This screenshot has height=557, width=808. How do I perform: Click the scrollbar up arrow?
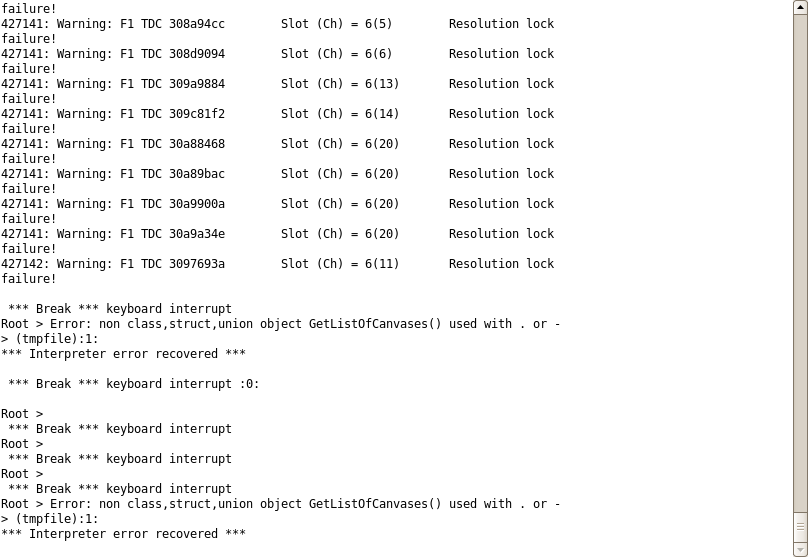click(800, 7)
